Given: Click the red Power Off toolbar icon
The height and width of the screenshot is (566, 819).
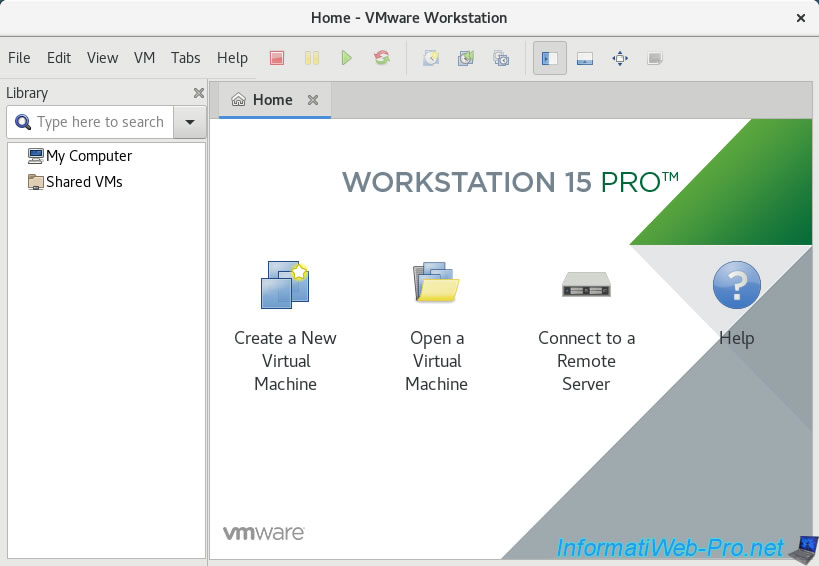Looking at the screenshot, I should tap(277, 58).
